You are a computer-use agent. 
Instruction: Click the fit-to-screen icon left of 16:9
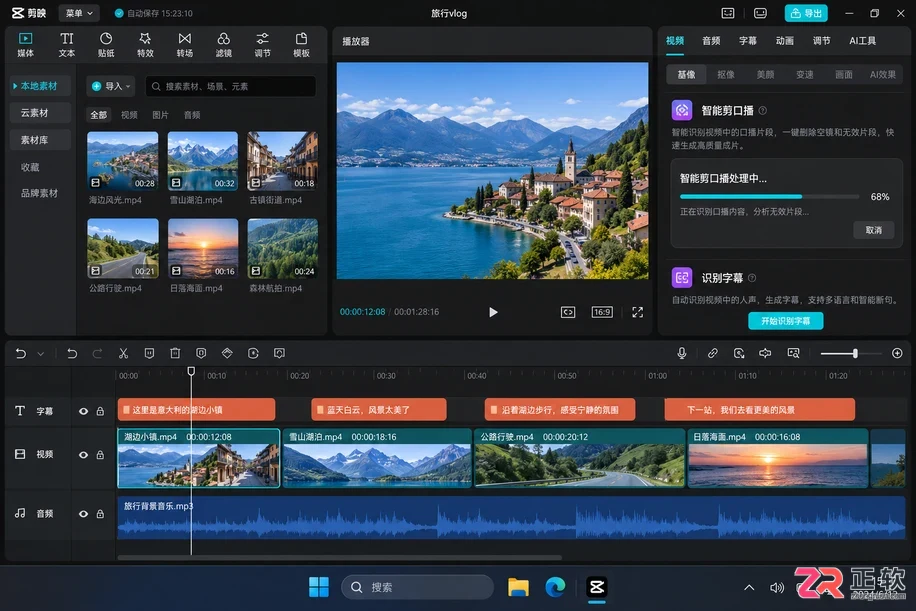[568, 312]
